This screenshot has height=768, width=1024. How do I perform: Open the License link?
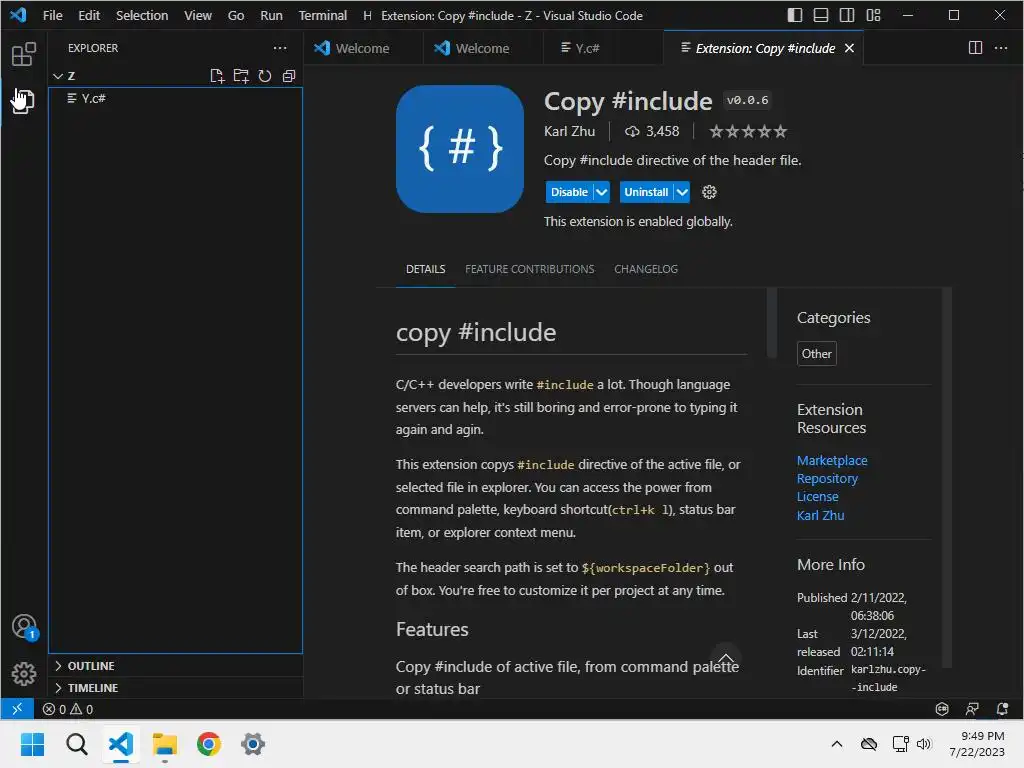817,496
